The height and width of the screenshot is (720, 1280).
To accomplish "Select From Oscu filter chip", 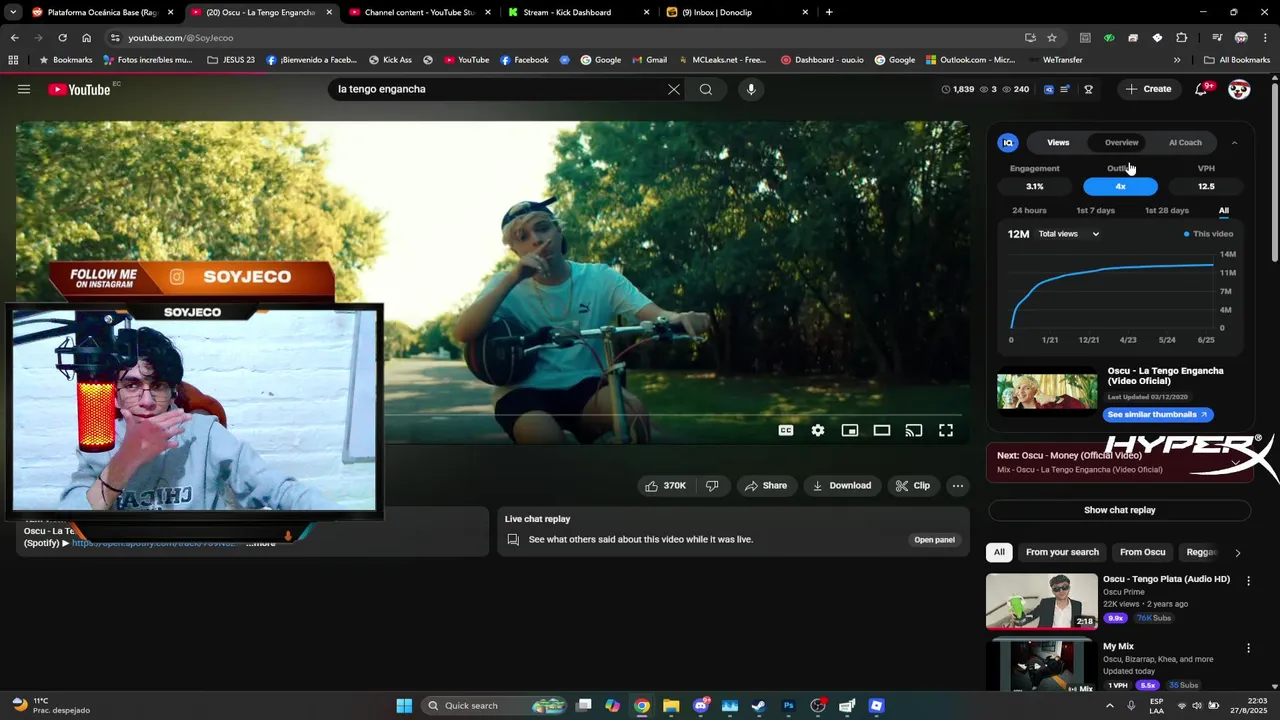I will 1142,552.
